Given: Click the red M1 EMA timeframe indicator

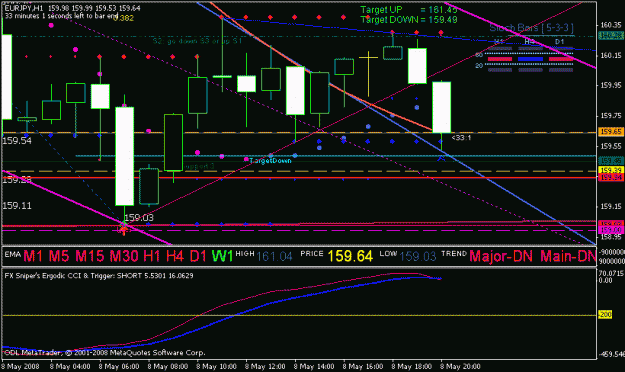Looking at the screenshot, I should coord(33,256).
